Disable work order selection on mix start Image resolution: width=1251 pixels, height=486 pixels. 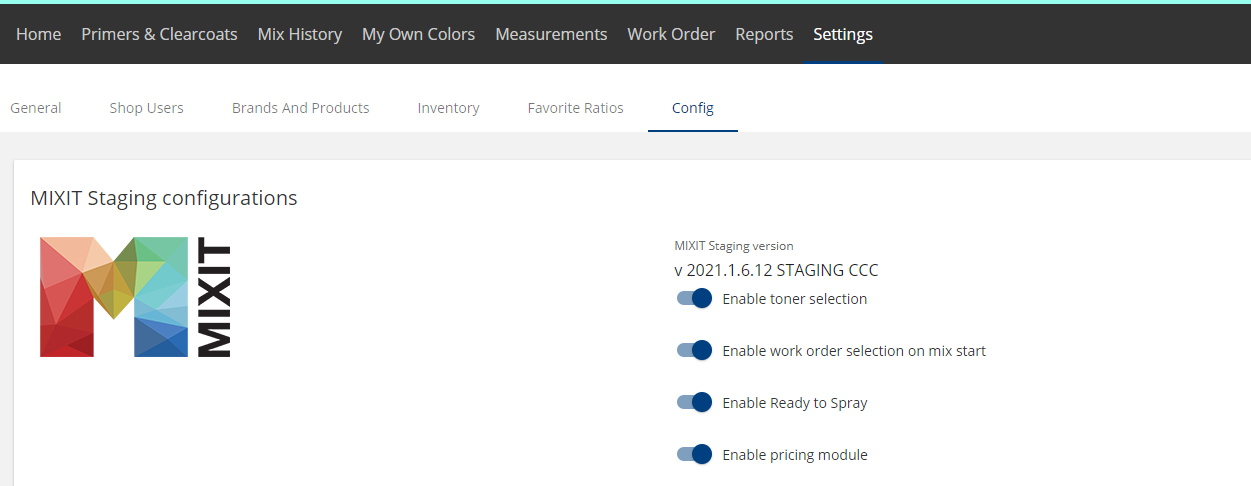click(694, 350)
